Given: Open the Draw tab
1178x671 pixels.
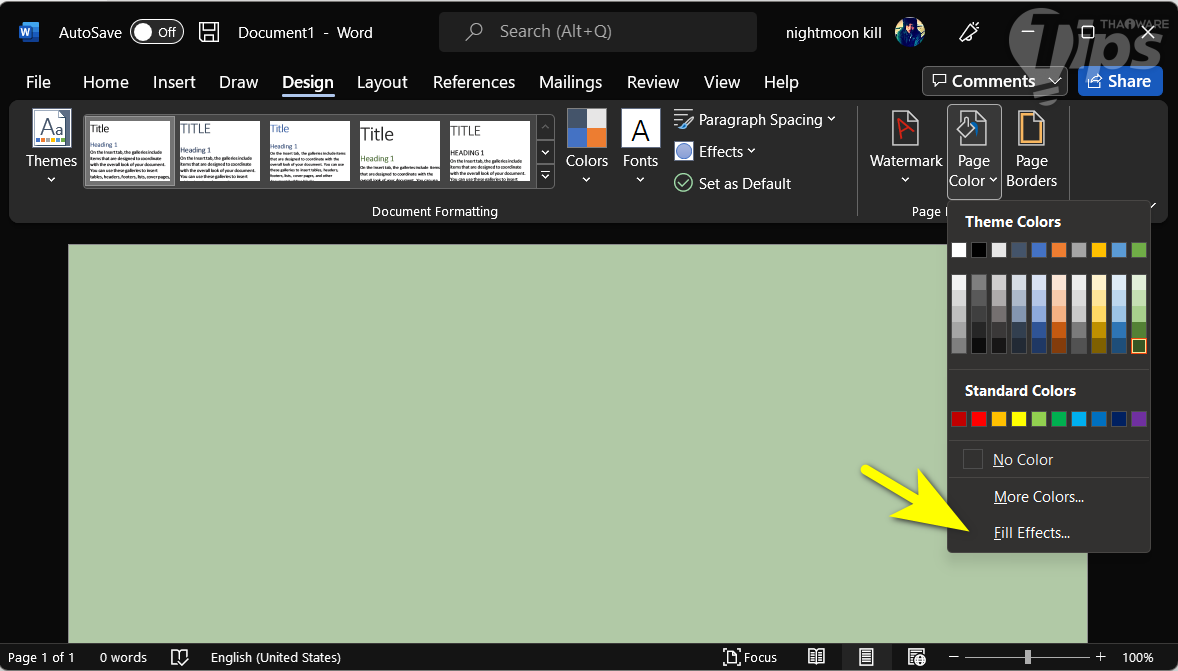Looking at the screenshot, I should point(239,82).
